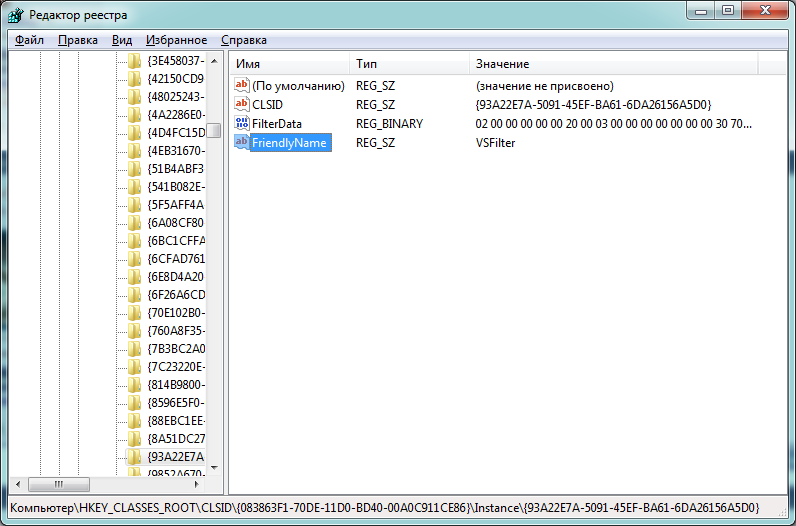Click the folder icon of {8596E5F0- key
Screen dimensions: 796x526
(x=134, y=403)
